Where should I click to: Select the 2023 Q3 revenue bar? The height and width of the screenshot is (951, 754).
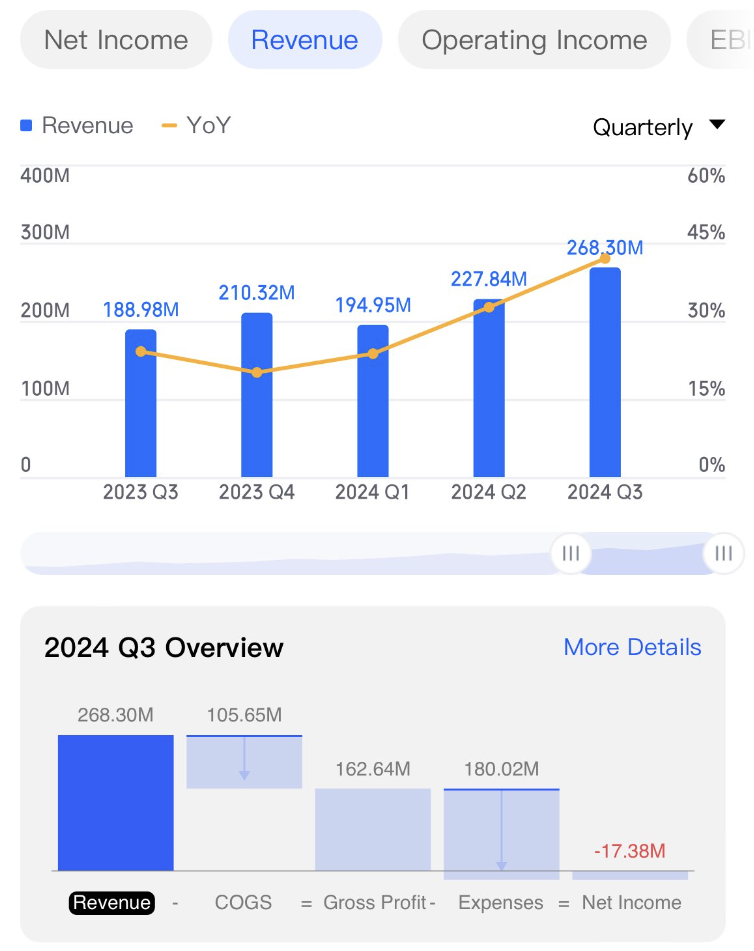click(141, 403)
